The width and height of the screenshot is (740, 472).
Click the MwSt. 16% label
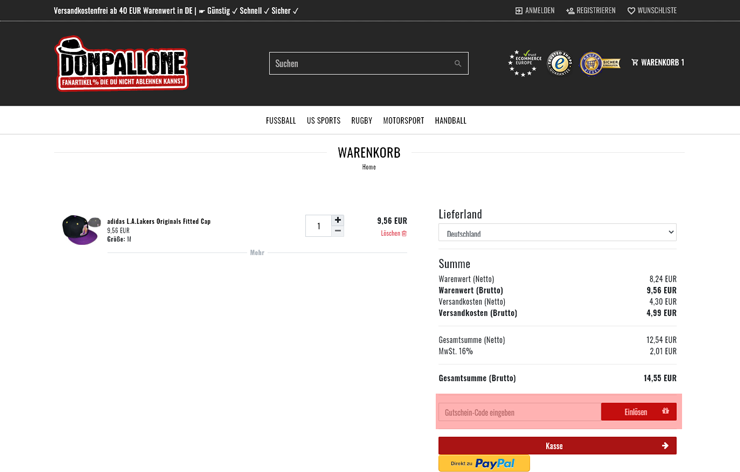pos(455,351)
